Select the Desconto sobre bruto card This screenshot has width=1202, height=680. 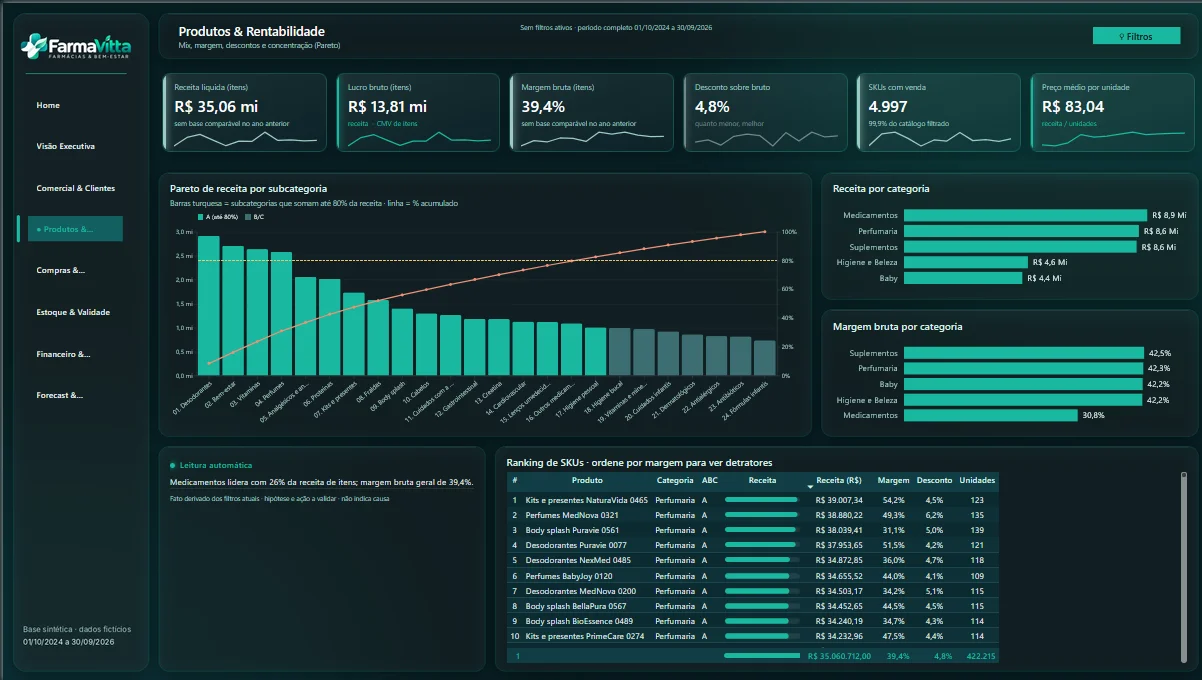coord(765,113)
